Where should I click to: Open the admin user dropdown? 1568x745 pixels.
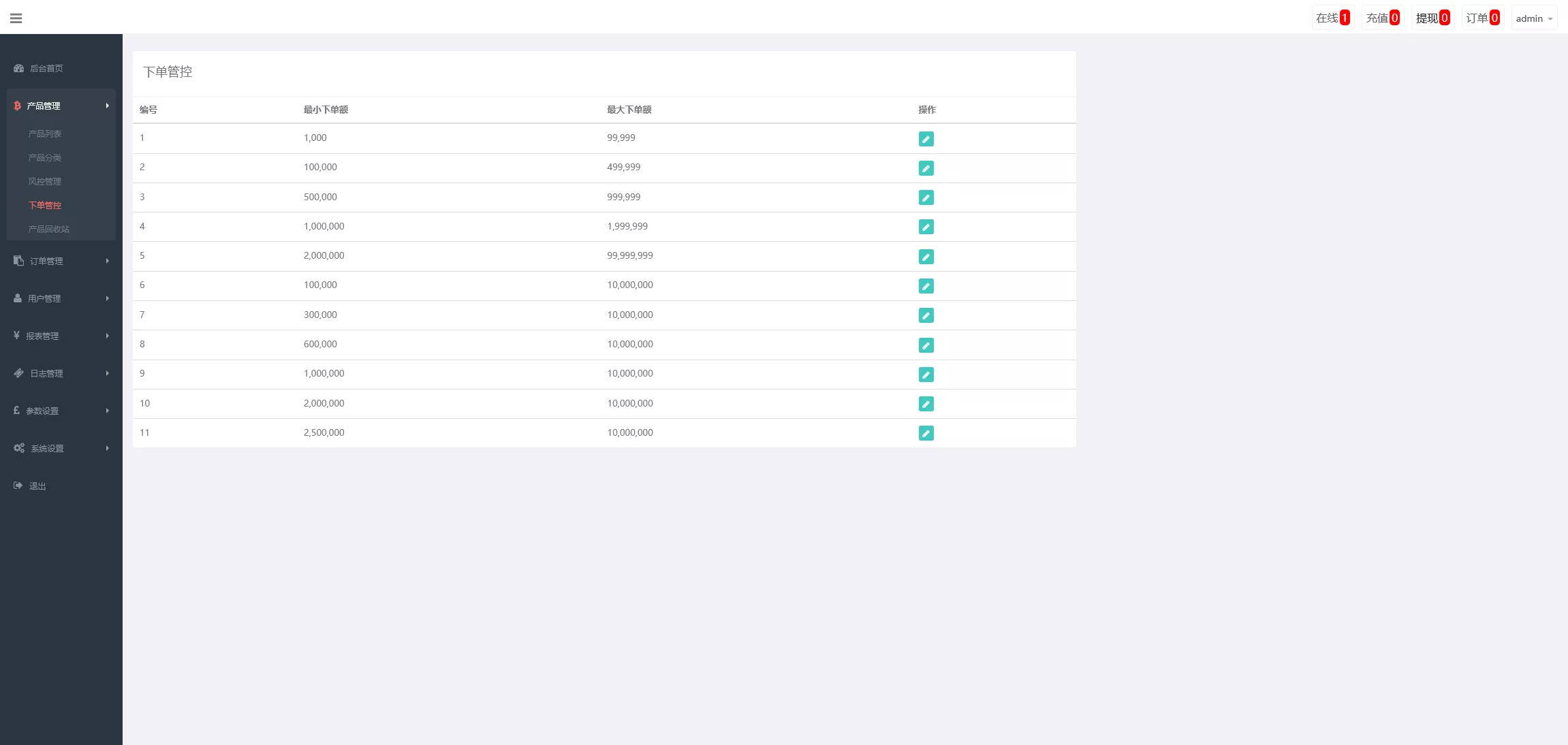point(1534,18)
